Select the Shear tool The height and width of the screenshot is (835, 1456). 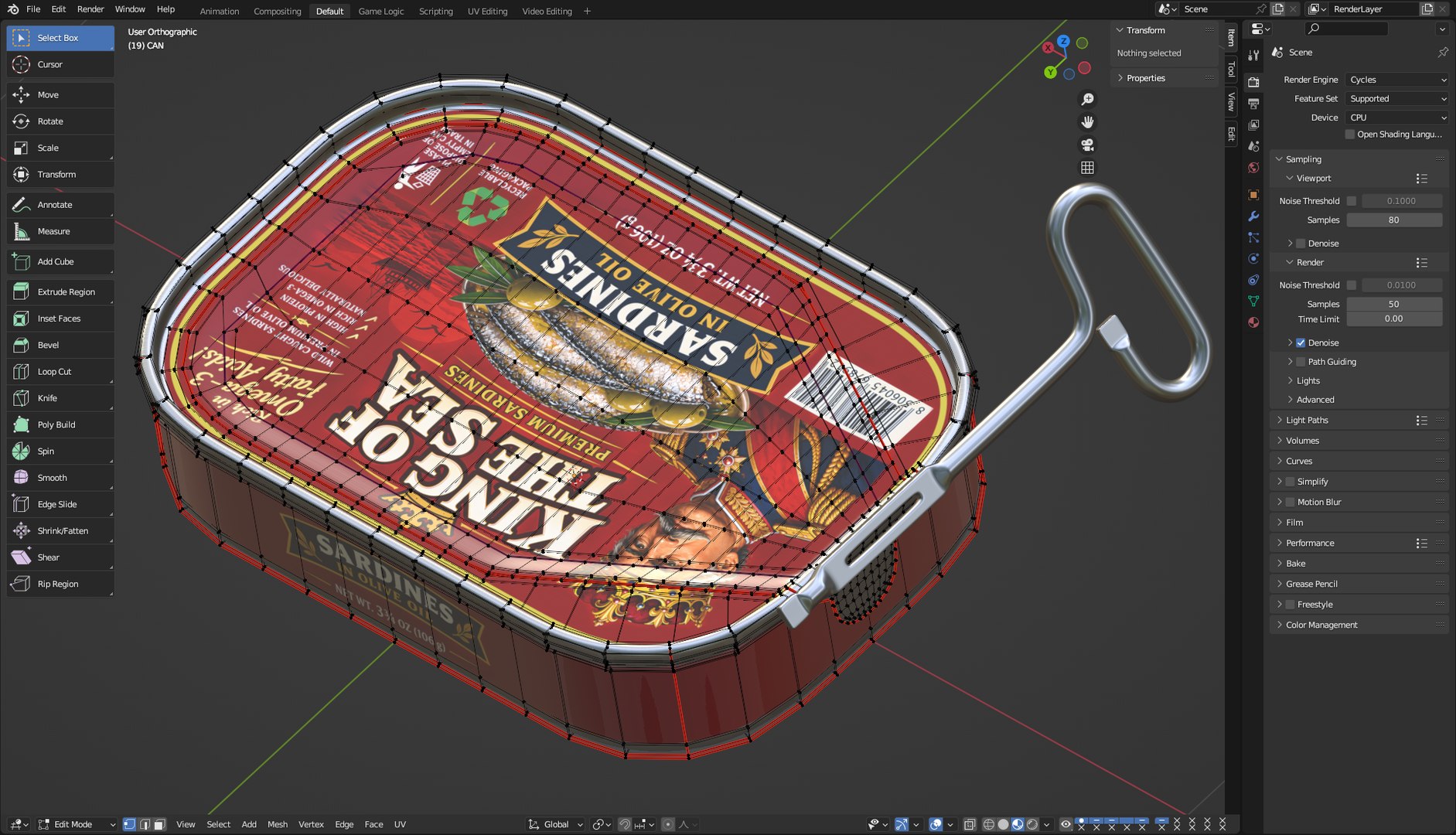(60, 557)
